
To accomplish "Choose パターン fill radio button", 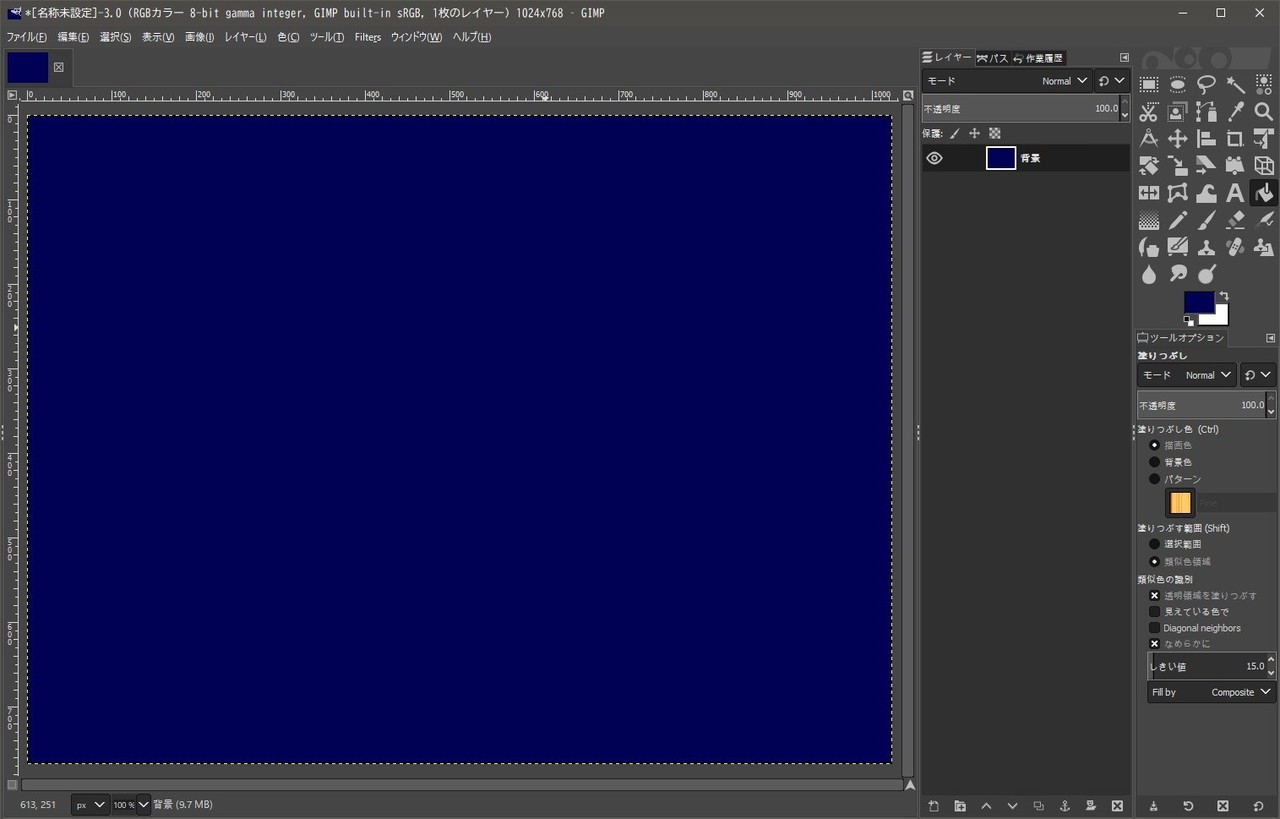I will (x=1154, y=479).
